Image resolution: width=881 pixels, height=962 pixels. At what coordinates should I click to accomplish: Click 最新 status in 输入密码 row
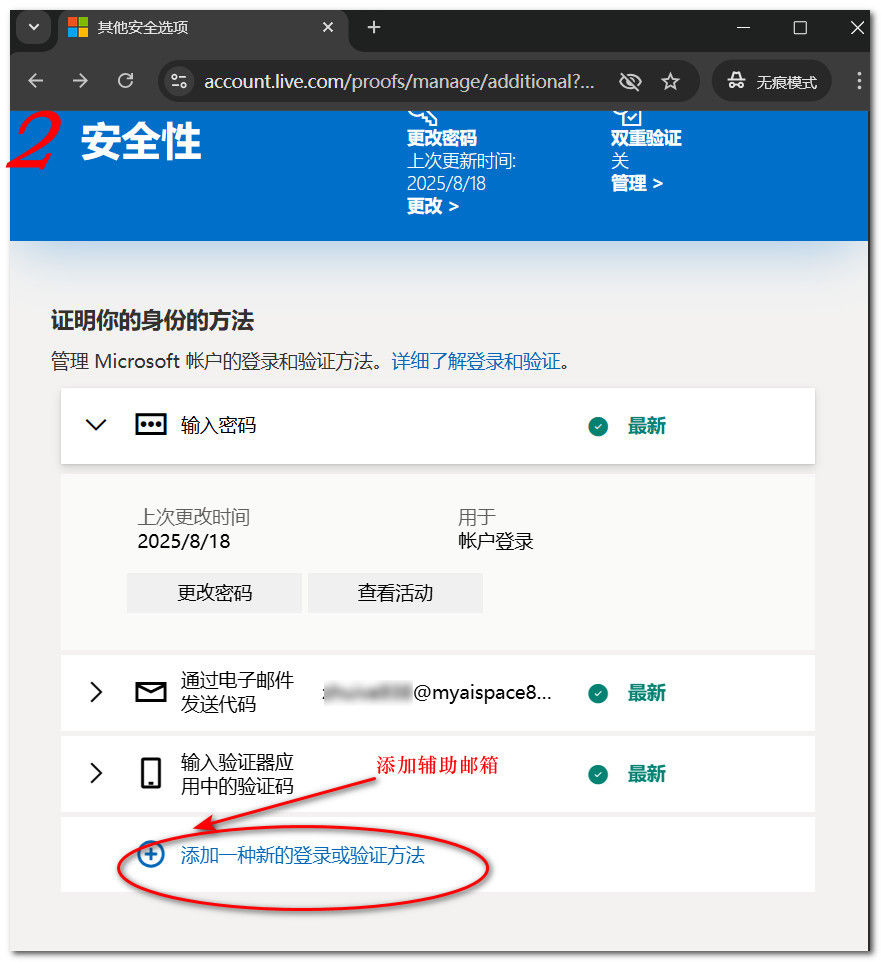click(x=647, y=426)
